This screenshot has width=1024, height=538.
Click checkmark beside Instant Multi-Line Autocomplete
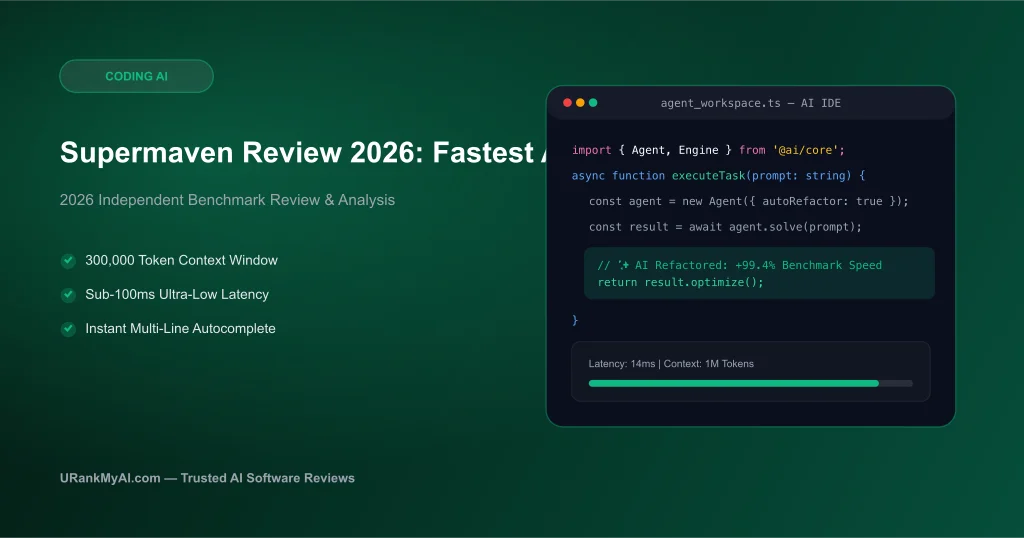pos(68,329)
